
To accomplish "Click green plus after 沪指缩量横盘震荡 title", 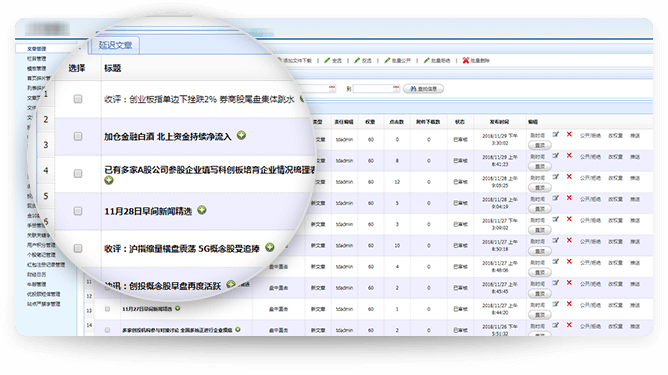I will click(270, 247).
